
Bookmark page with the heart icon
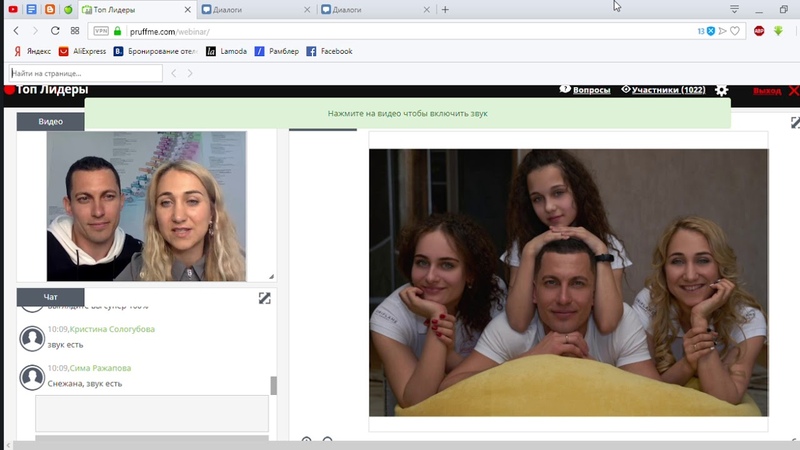click(735, 31)
